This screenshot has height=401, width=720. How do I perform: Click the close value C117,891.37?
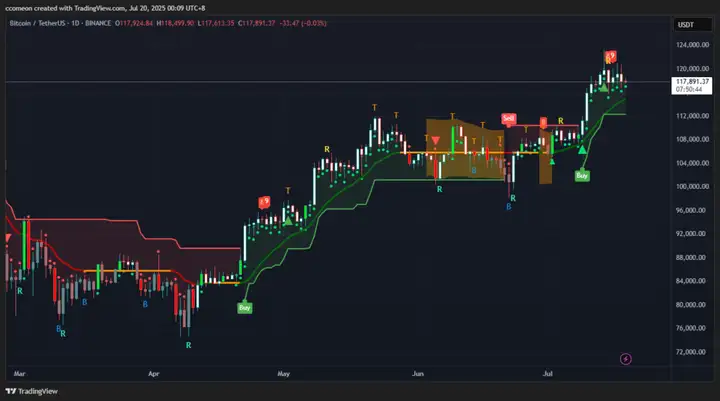pyautogui.click(x=256, y=23)
